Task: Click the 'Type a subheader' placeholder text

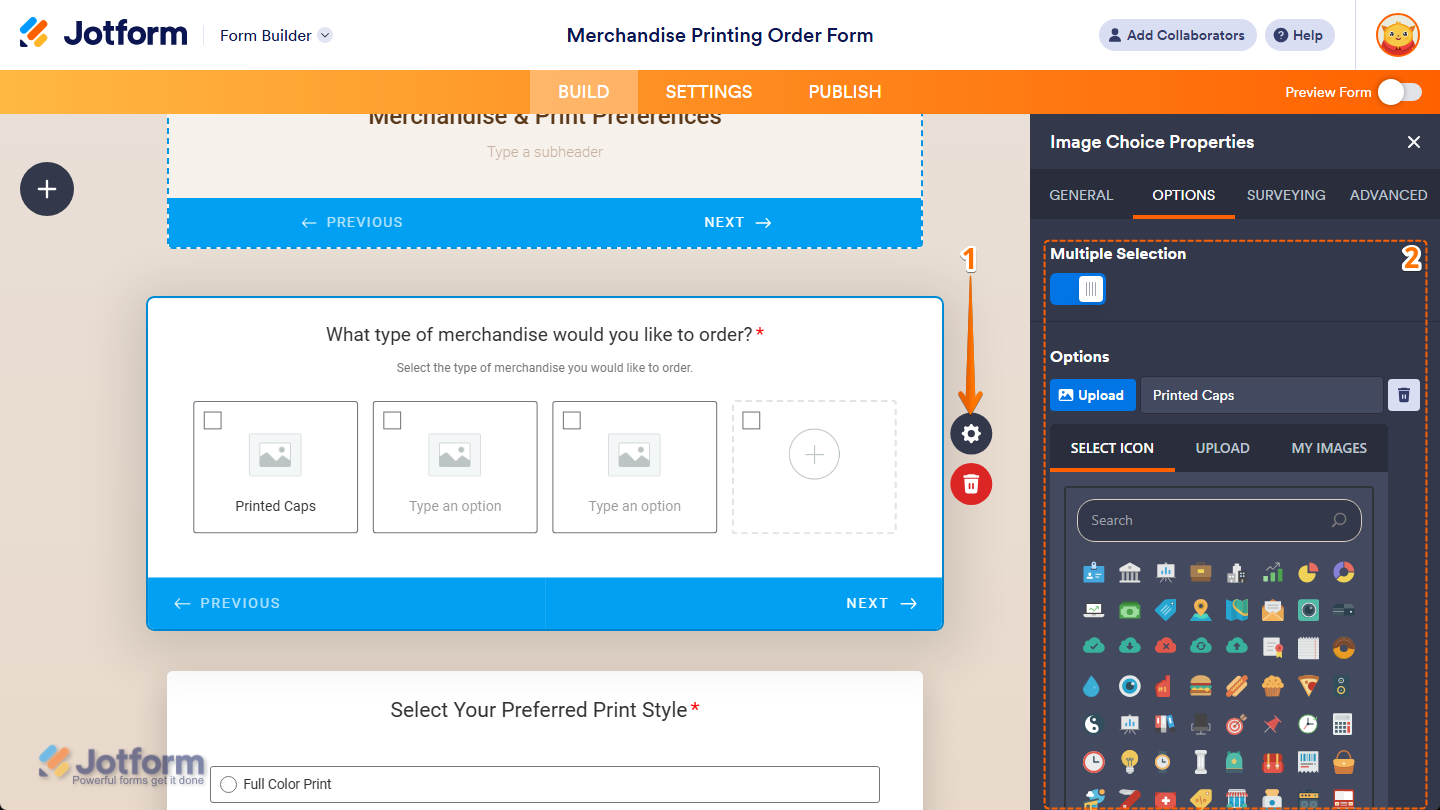Action: pyautogui.click(x=545, y=152)
